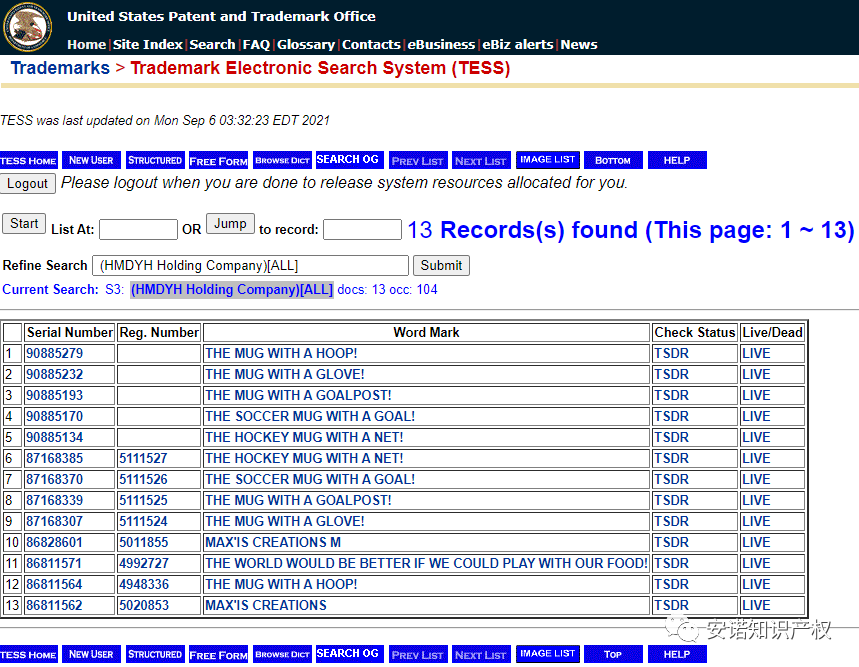The width and height of the screenshot is (859, 667).
Task: Click bottom Prev List button
Action: (418, 654)
